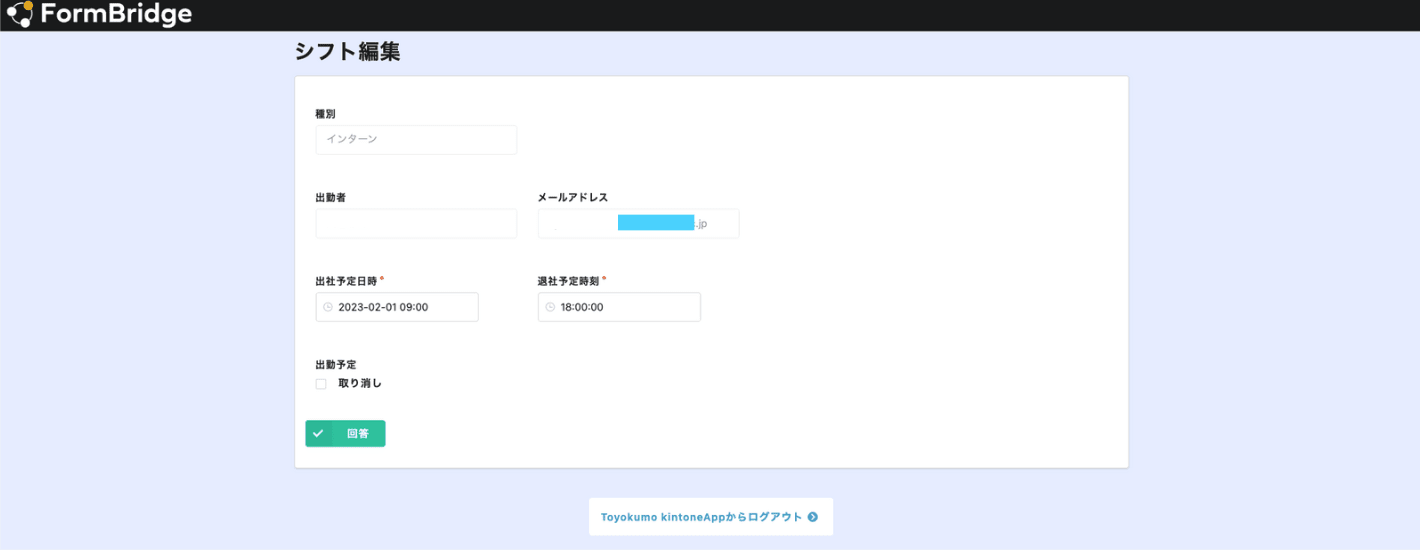This screenshot has width=1420, height=550.
Task: Click the FormBridge brand name text
Action: click(x=116, y=14)
